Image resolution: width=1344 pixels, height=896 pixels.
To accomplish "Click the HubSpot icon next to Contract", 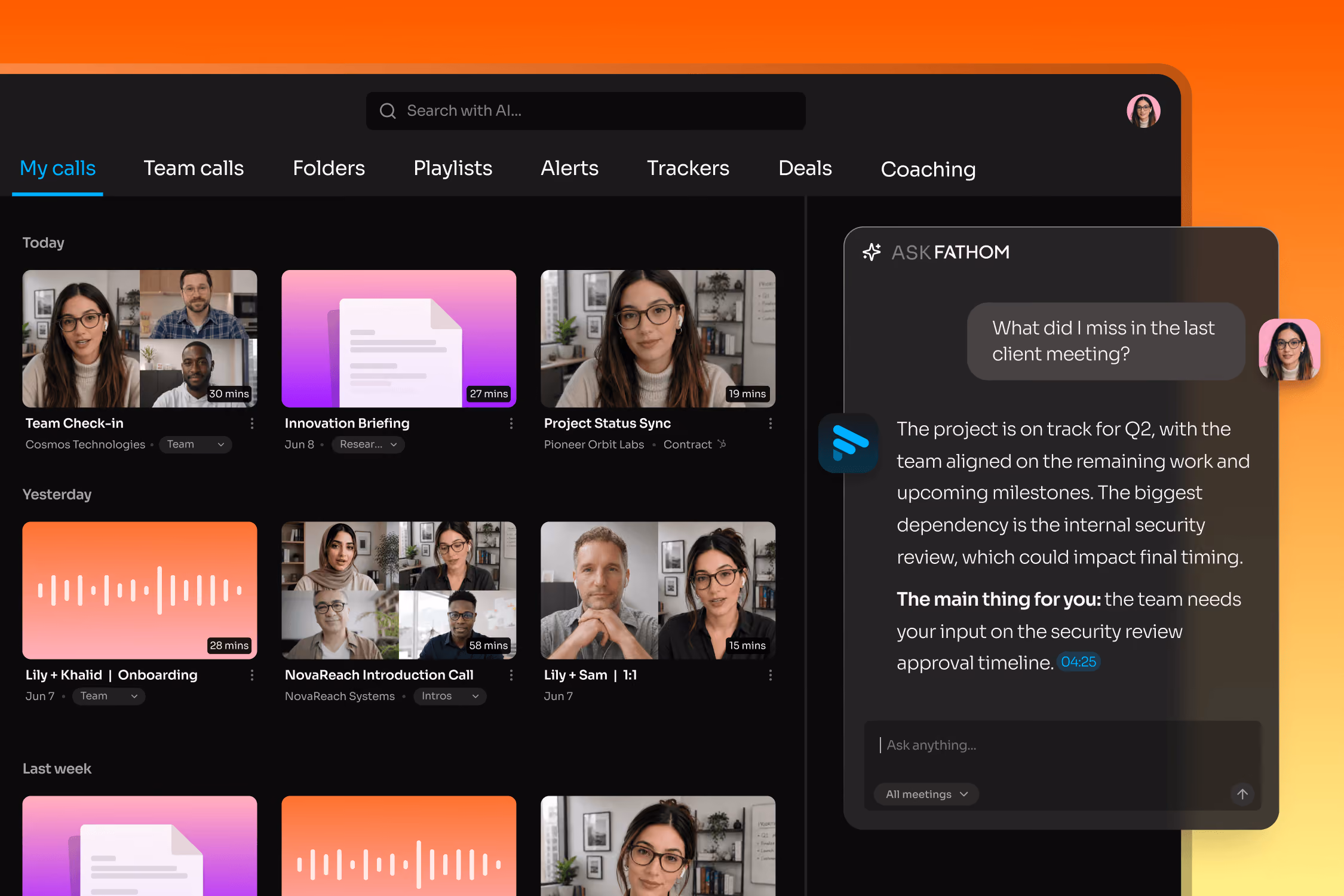I will tap(722, 444).
